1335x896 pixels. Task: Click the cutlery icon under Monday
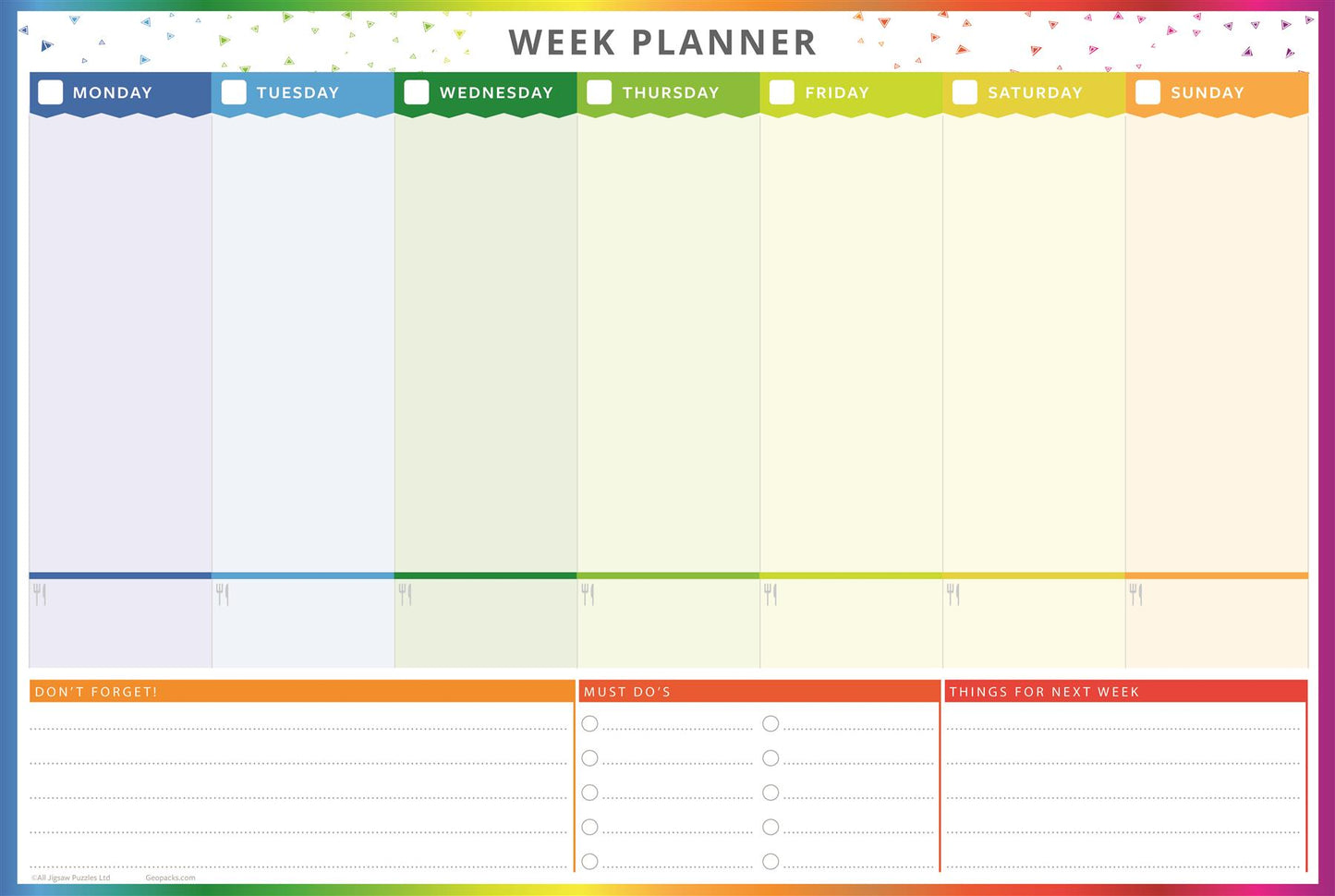[40, 595]
